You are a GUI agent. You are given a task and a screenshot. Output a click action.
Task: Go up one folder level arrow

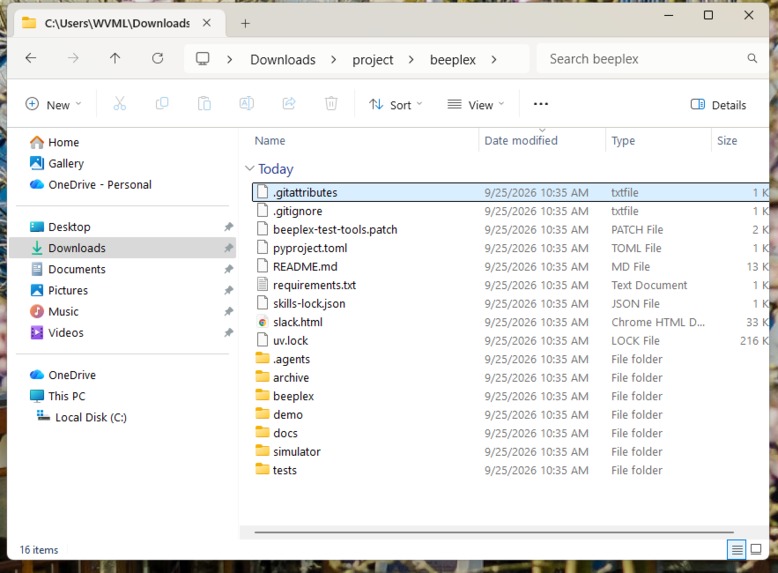(x=115, y=59)
